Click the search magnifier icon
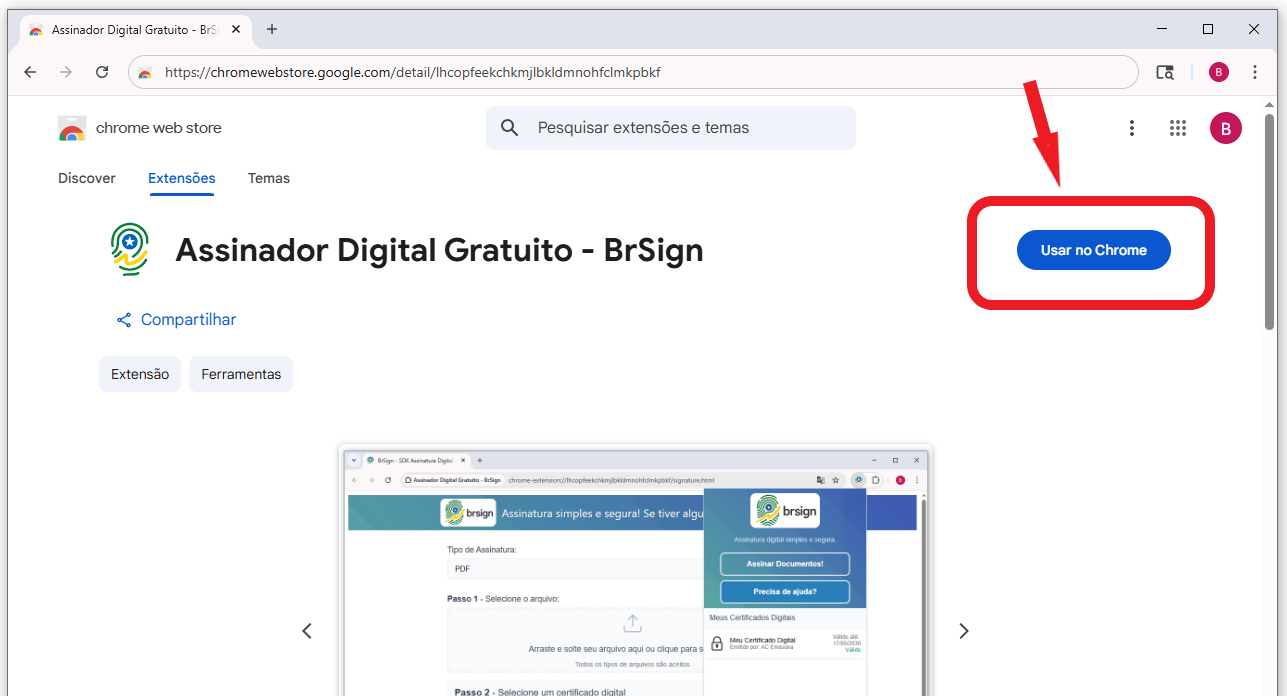 point(510,128)
